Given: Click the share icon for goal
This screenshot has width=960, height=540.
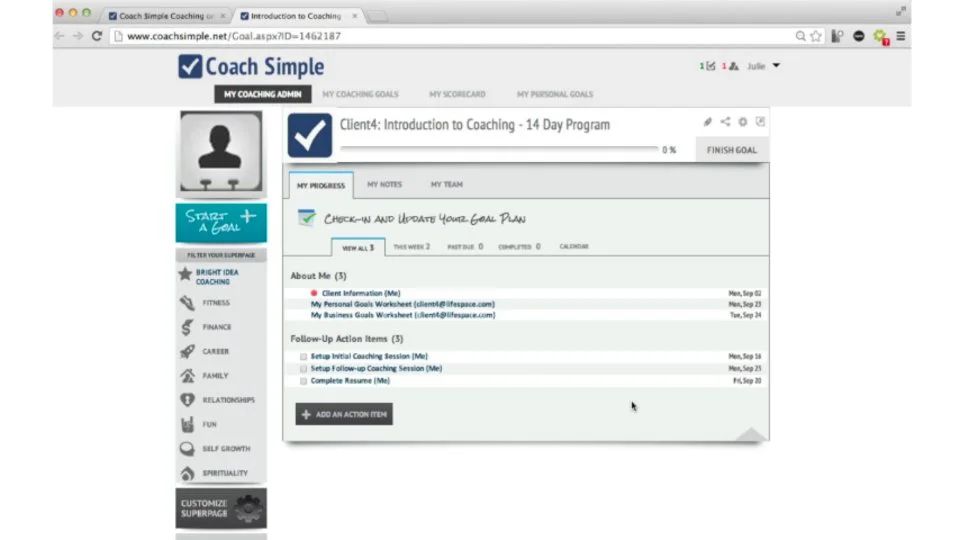Looking at the screenshot, I should tap(726, 122).
